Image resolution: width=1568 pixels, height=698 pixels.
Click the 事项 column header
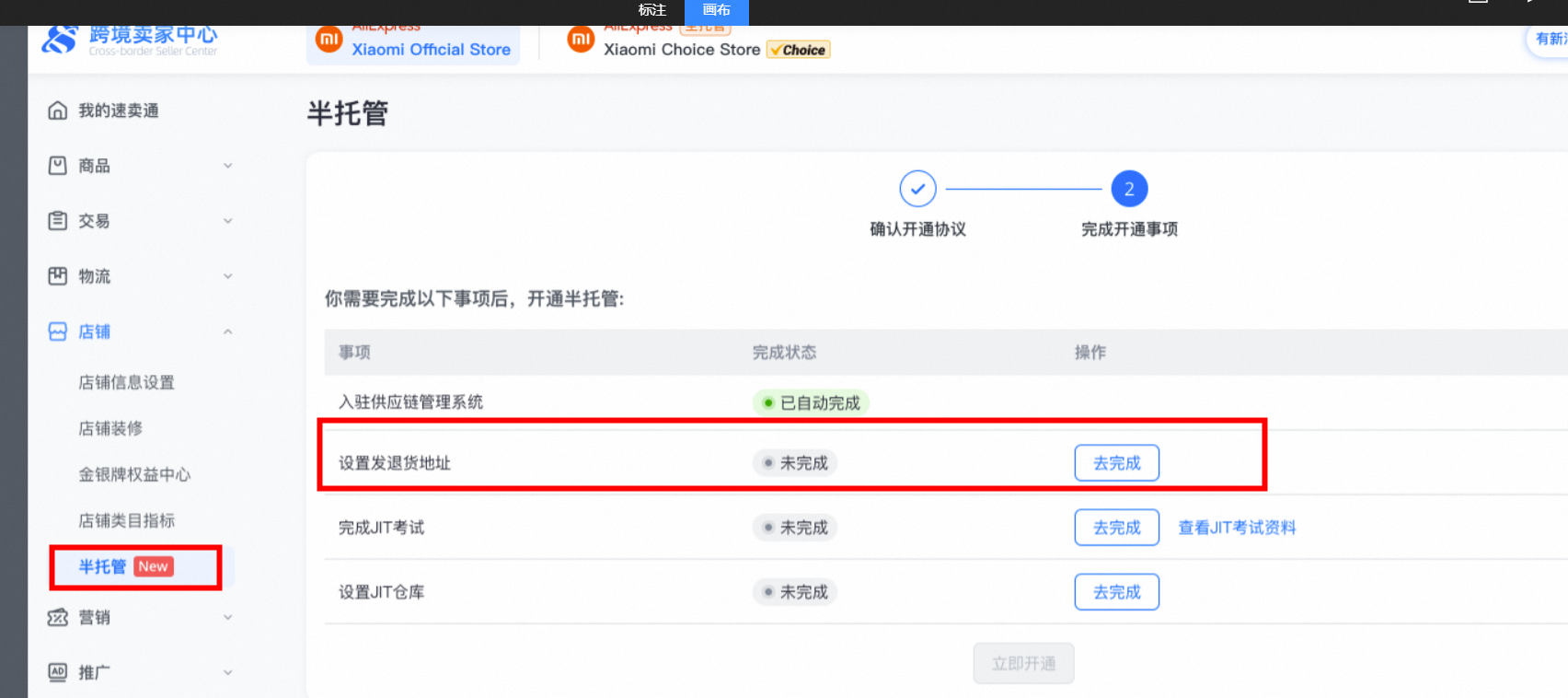[x=354, y=352]
